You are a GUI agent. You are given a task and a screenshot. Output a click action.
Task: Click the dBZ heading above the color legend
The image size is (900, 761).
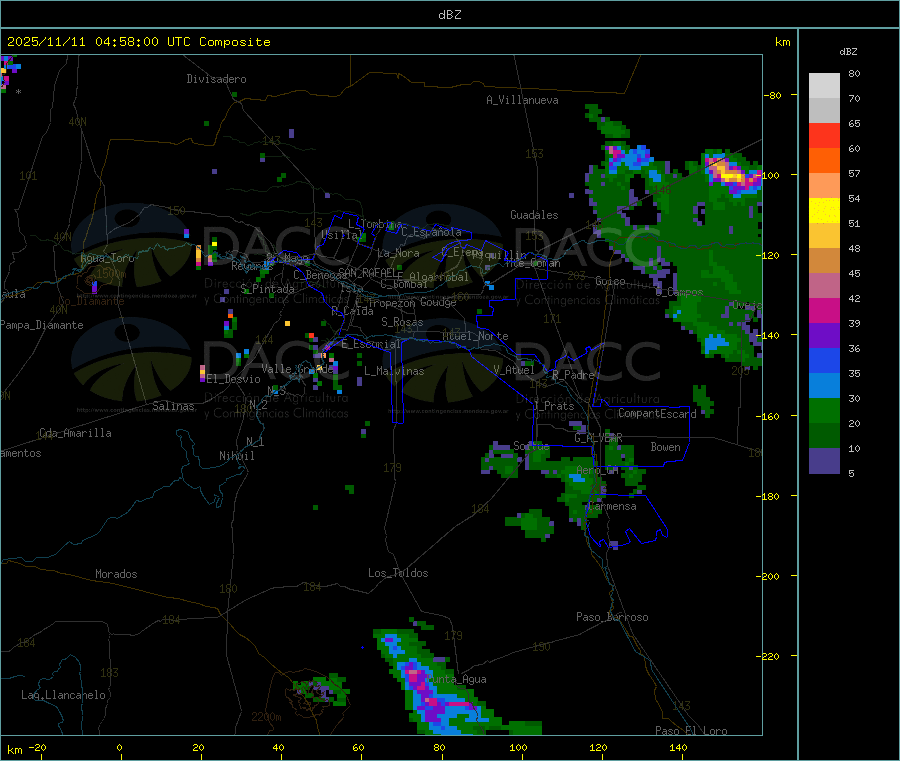848,52
